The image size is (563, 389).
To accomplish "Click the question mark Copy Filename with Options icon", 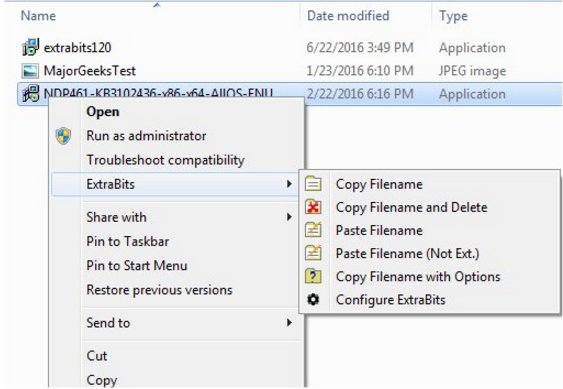I will pyautogui.click(x=313, y=276).
